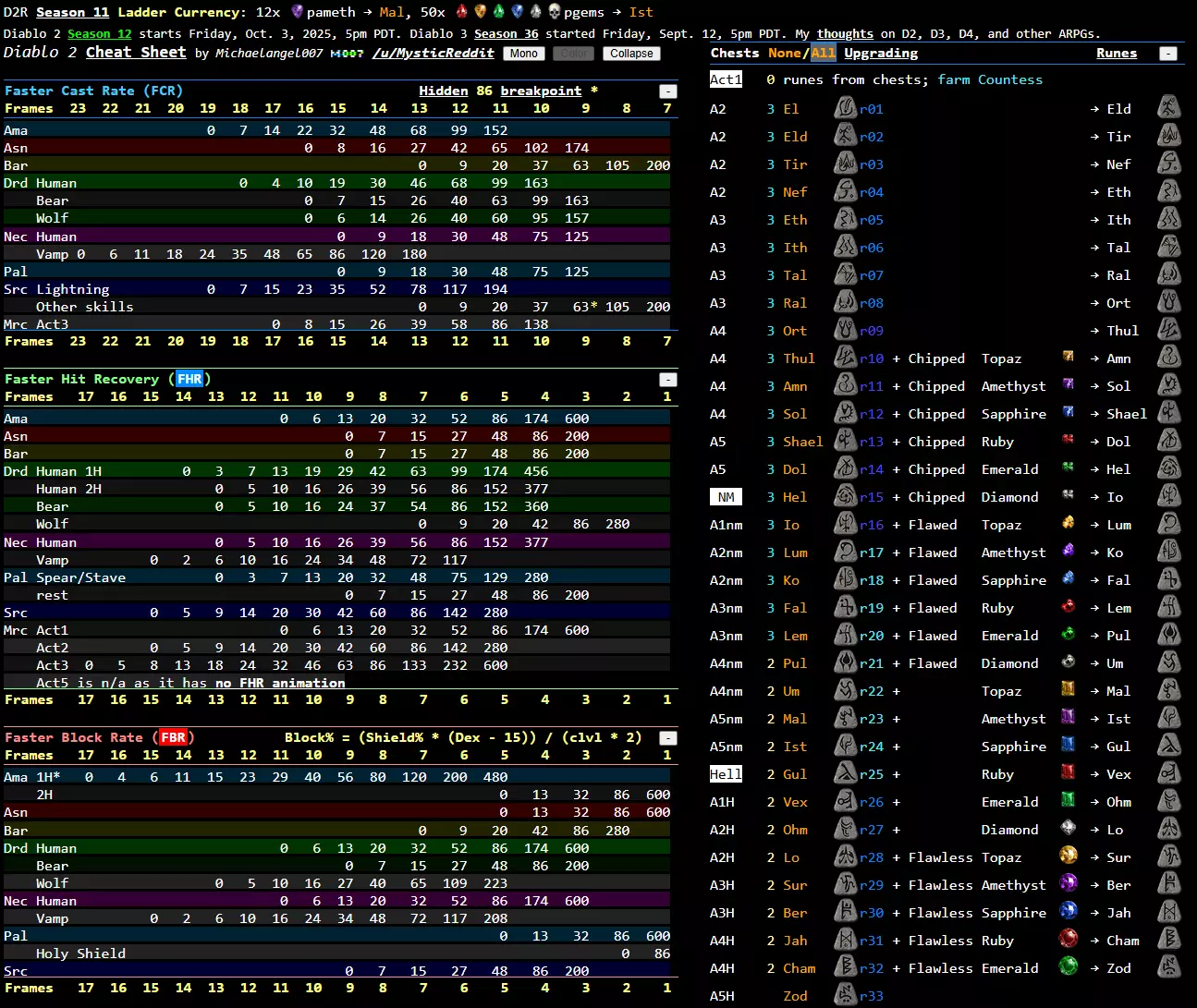Click the 'farm Countess' link

[x=990, y=79]
